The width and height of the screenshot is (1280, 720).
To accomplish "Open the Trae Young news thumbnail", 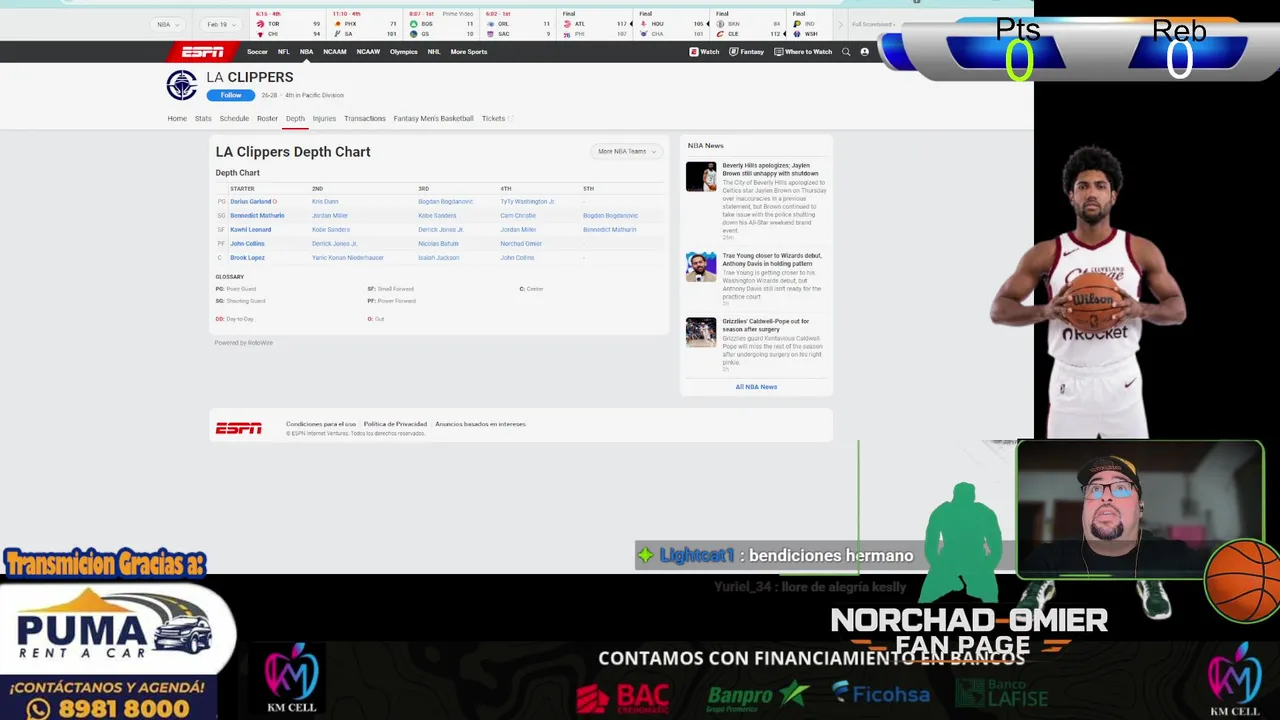I will tap(701, 266).
